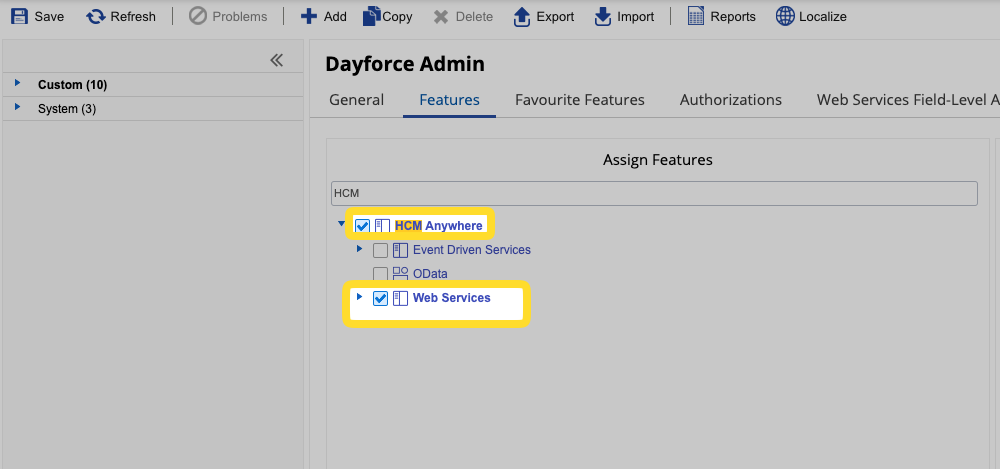
Task: Click the Copy documents icon
Action: 371,16
